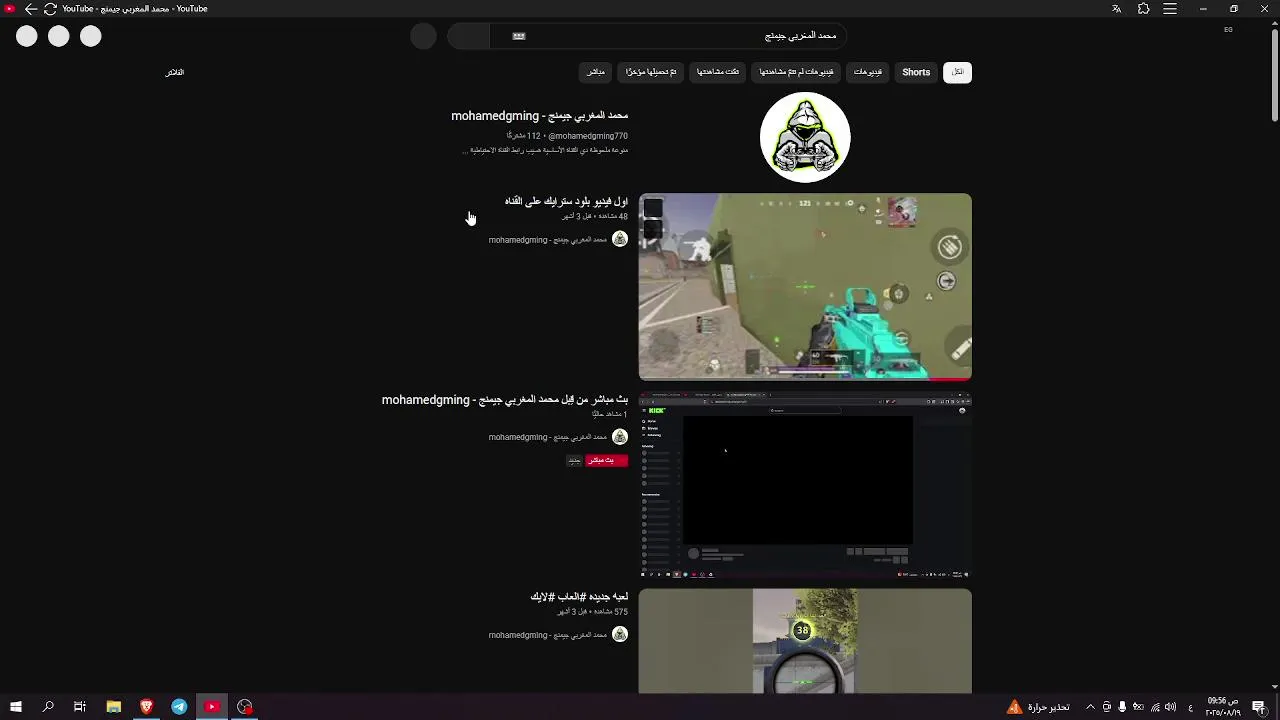Click the @mohamedgming770 handle text
The width and height of the screenshot is (1280, 720).
tap(588, 136)
